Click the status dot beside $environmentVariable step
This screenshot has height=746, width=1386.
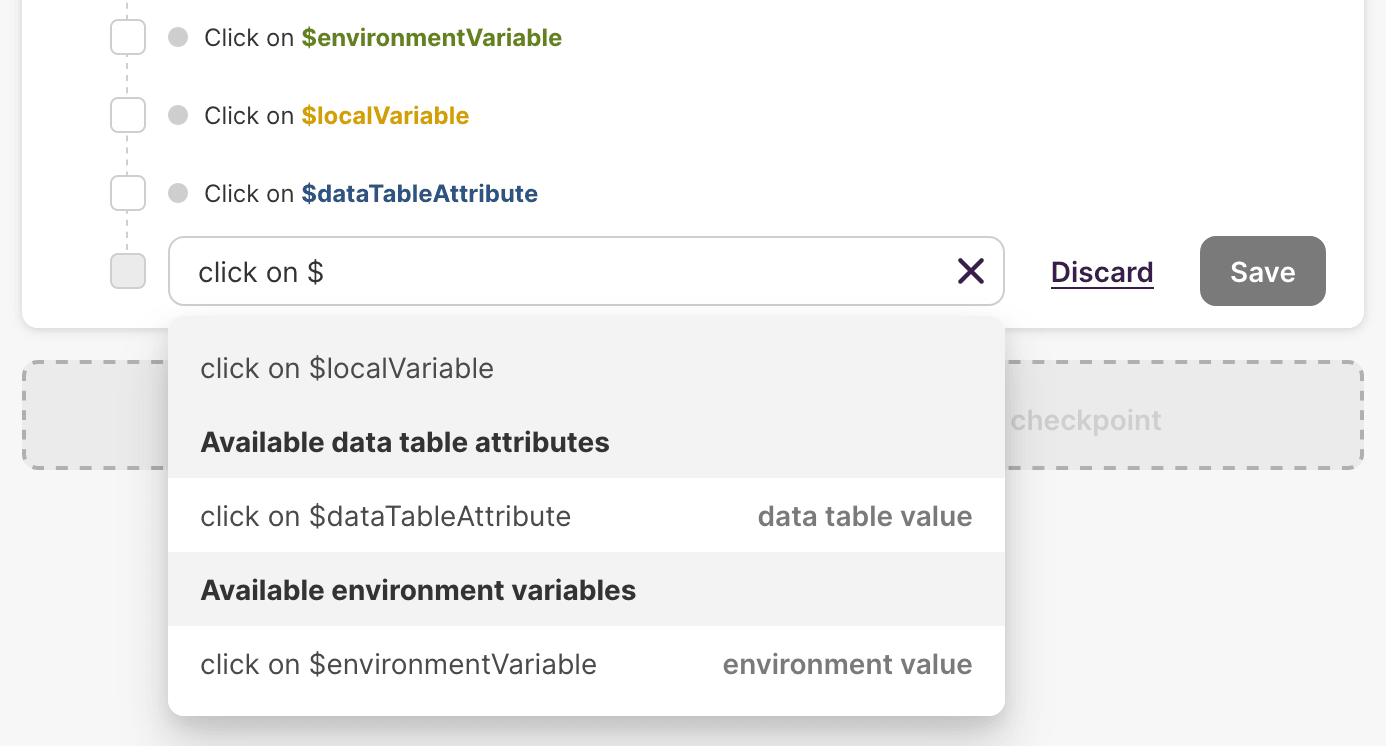coord(178,36)
